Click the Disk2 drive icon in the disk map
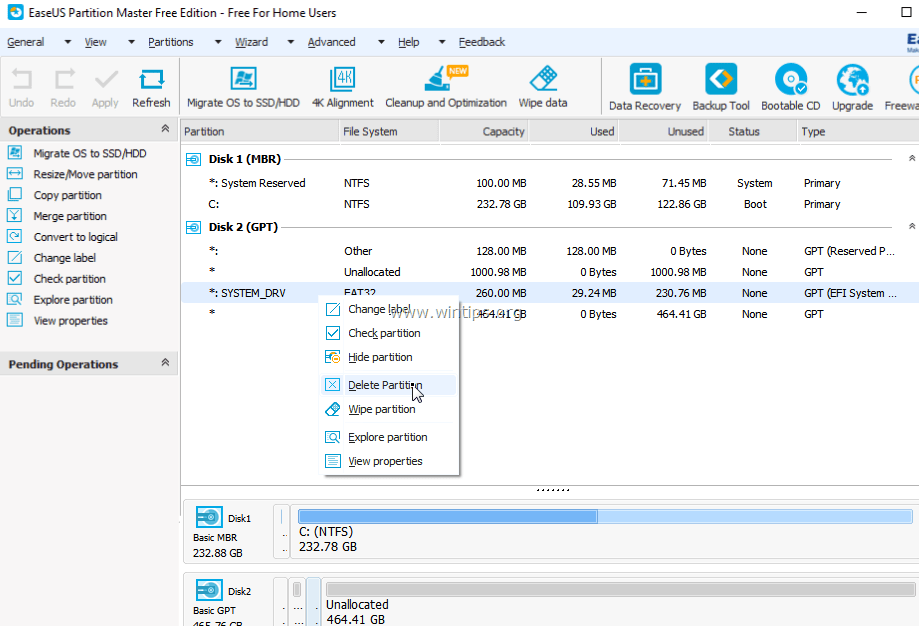The image size is (919, 626). coord(209,590)
